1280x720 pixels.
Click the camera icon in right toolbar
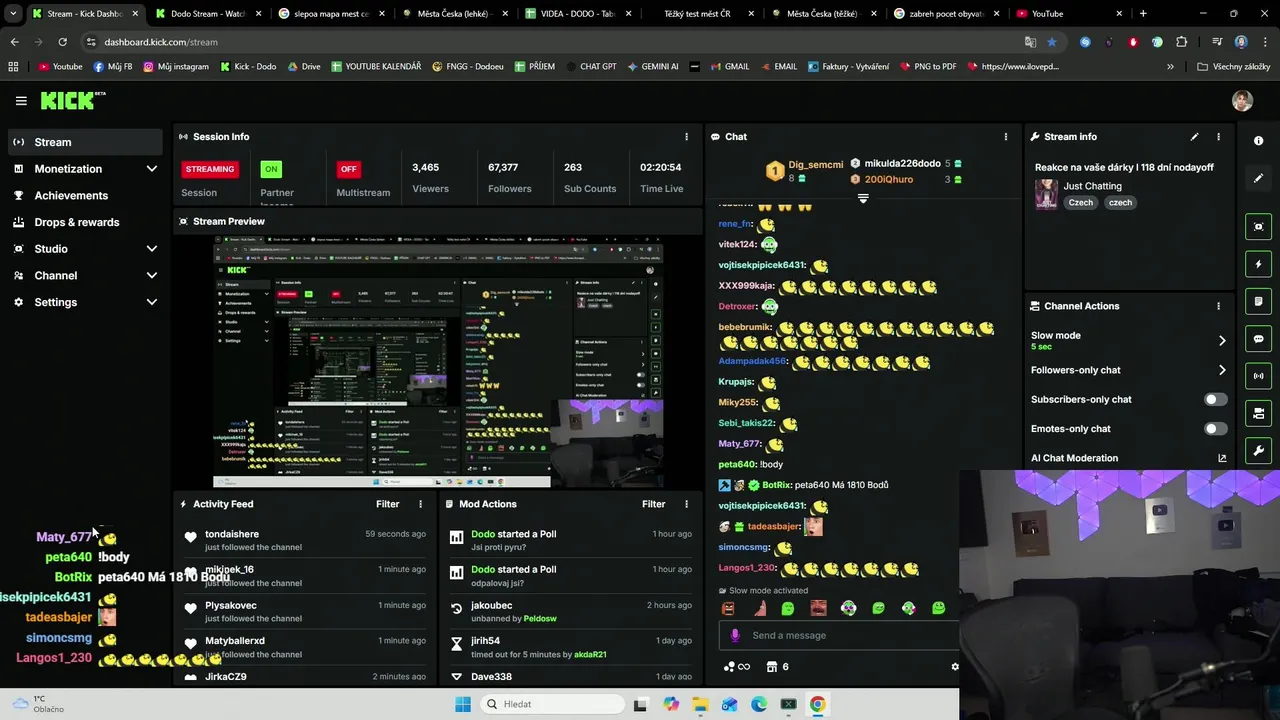[1259, 413]
